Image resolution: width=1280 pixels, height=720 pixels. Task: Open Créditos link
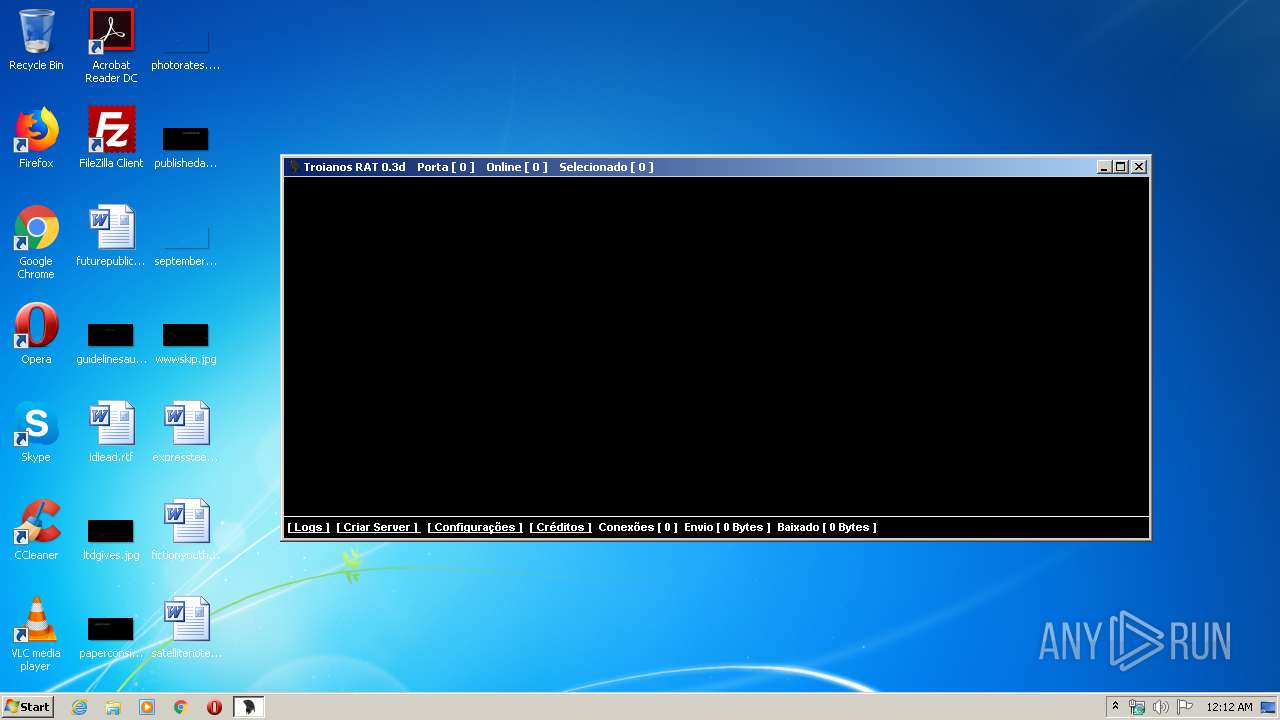pos(560,527)
